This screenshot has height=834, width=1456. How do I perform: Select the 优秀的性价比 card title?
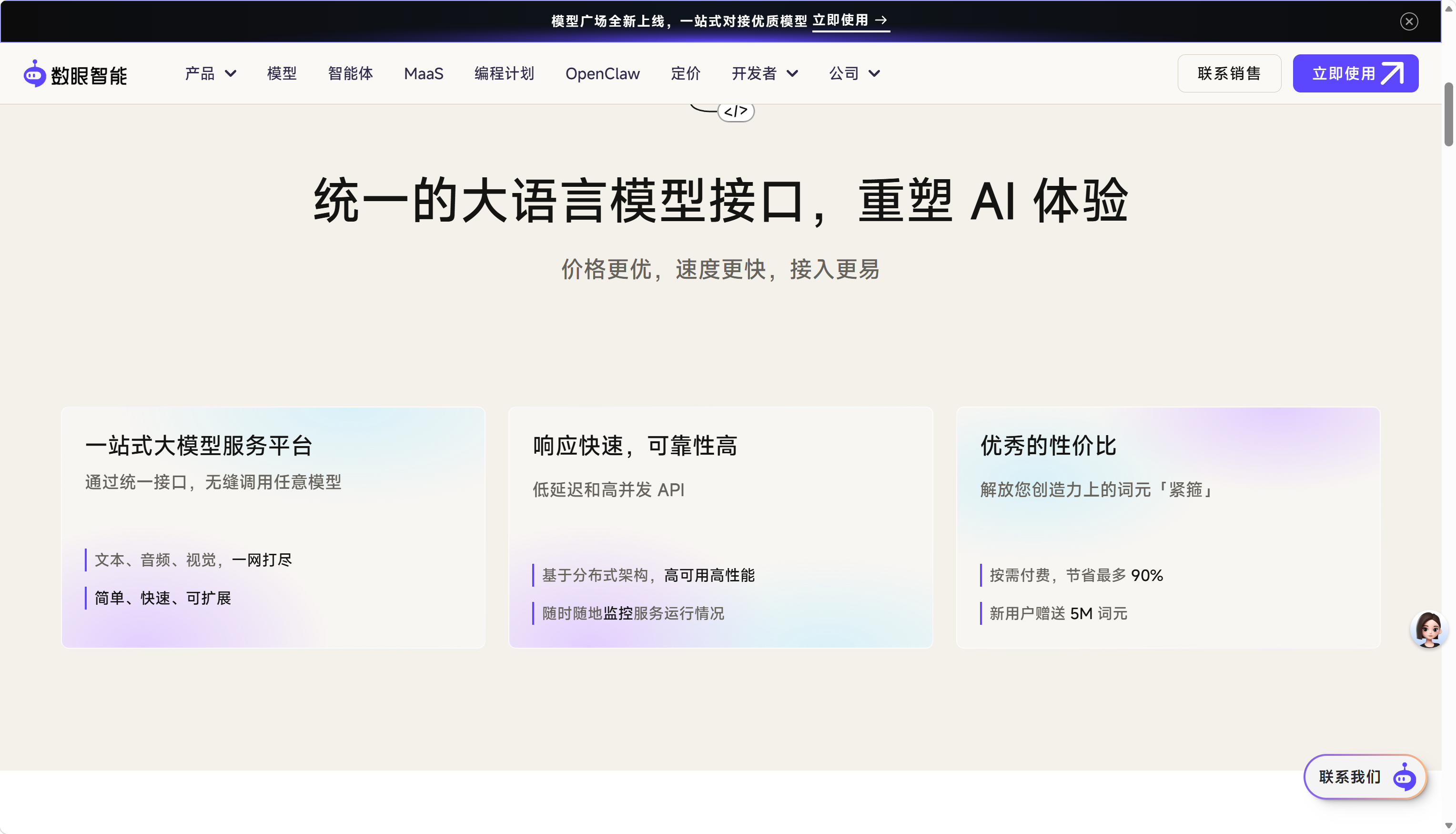coord(1048,446)
